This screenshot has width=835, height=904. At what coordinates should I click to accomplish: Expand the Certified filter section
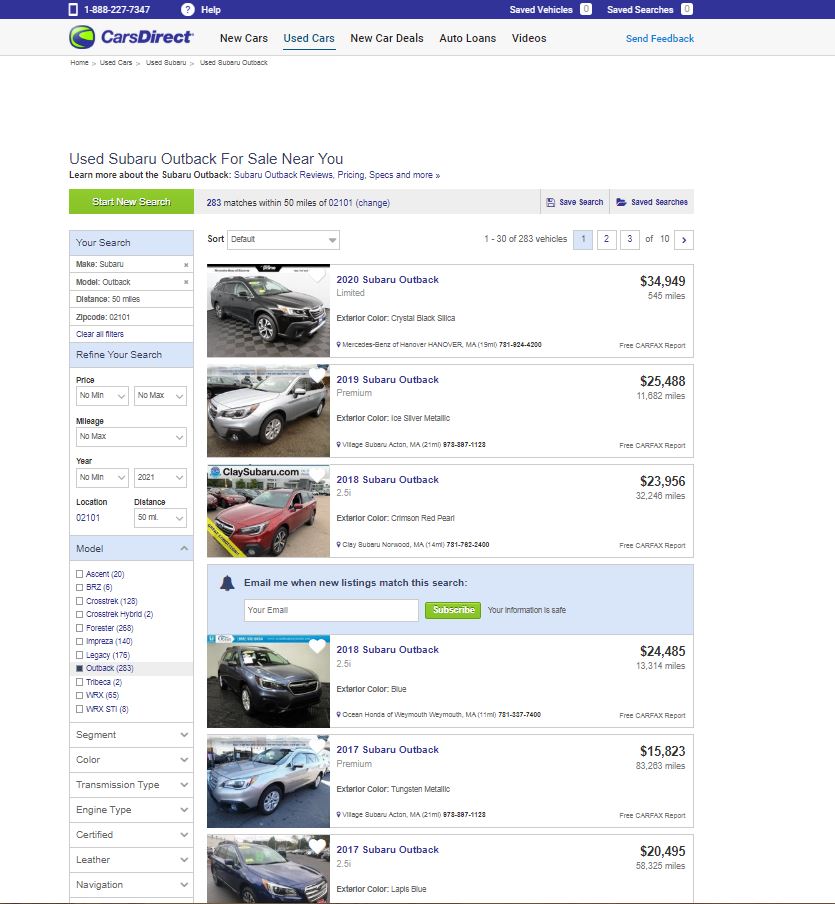coord(131,835)
